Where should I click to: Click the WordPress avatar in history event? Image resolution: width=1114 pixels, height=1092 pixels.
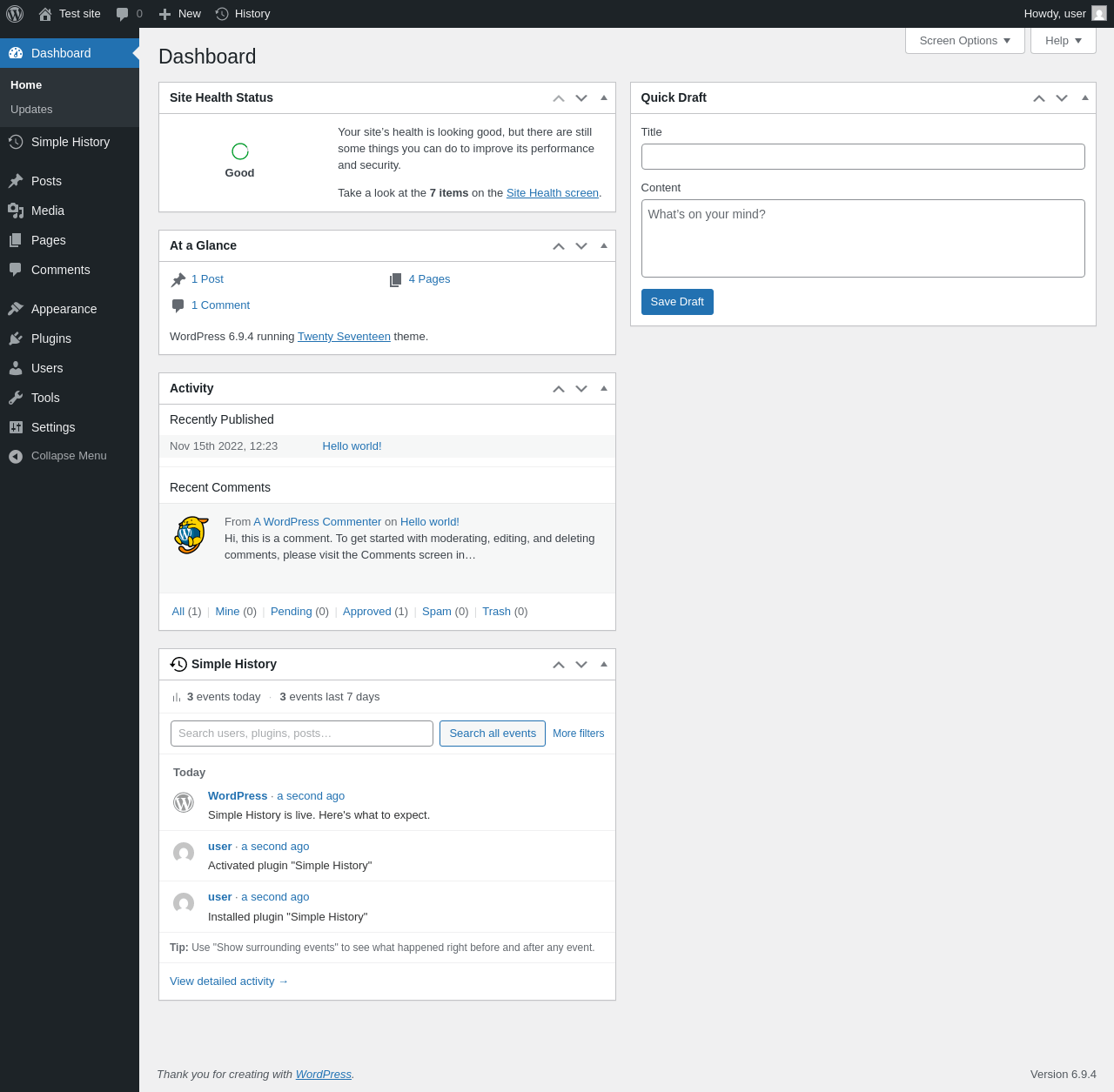184,802
